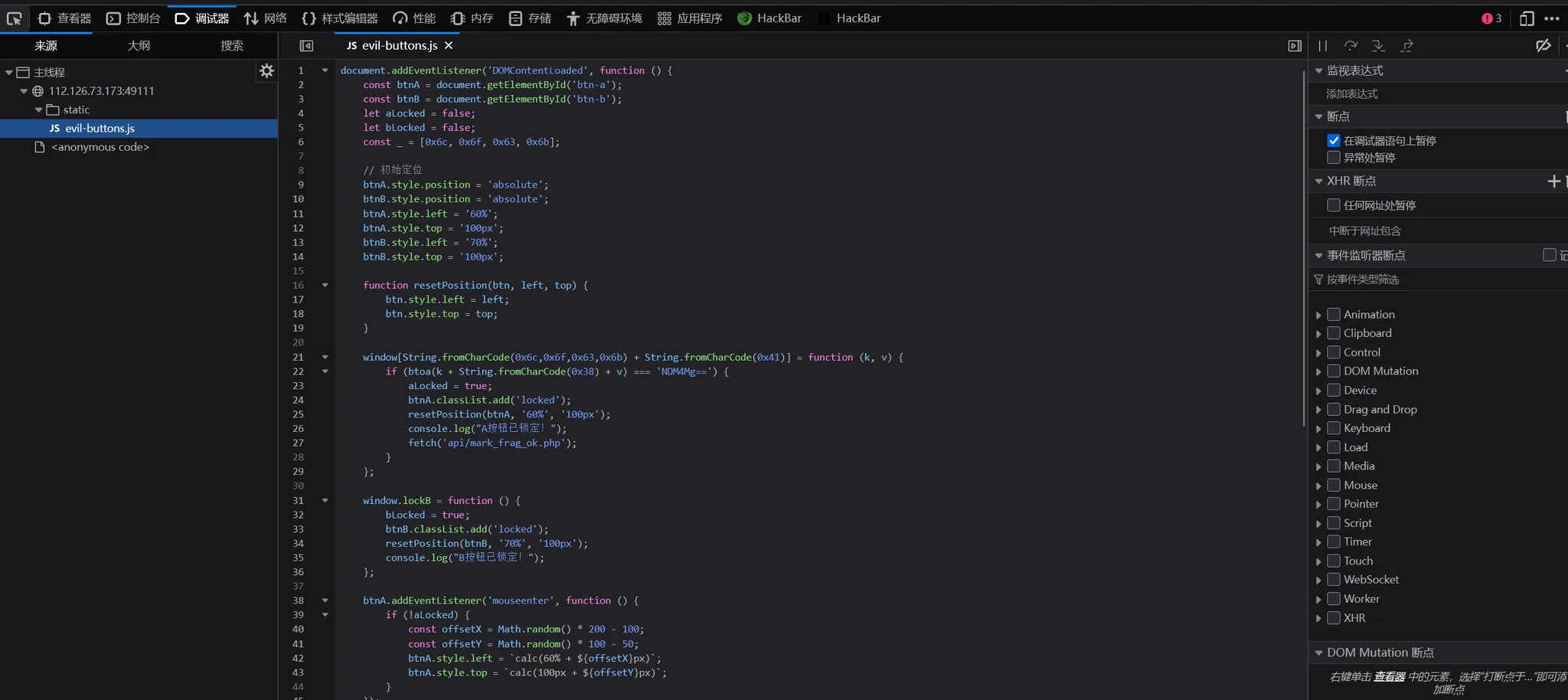The width and height of the screenshot is (1568, 700).
Task: Check the Mouse event checkbox
Action: 1334,486
